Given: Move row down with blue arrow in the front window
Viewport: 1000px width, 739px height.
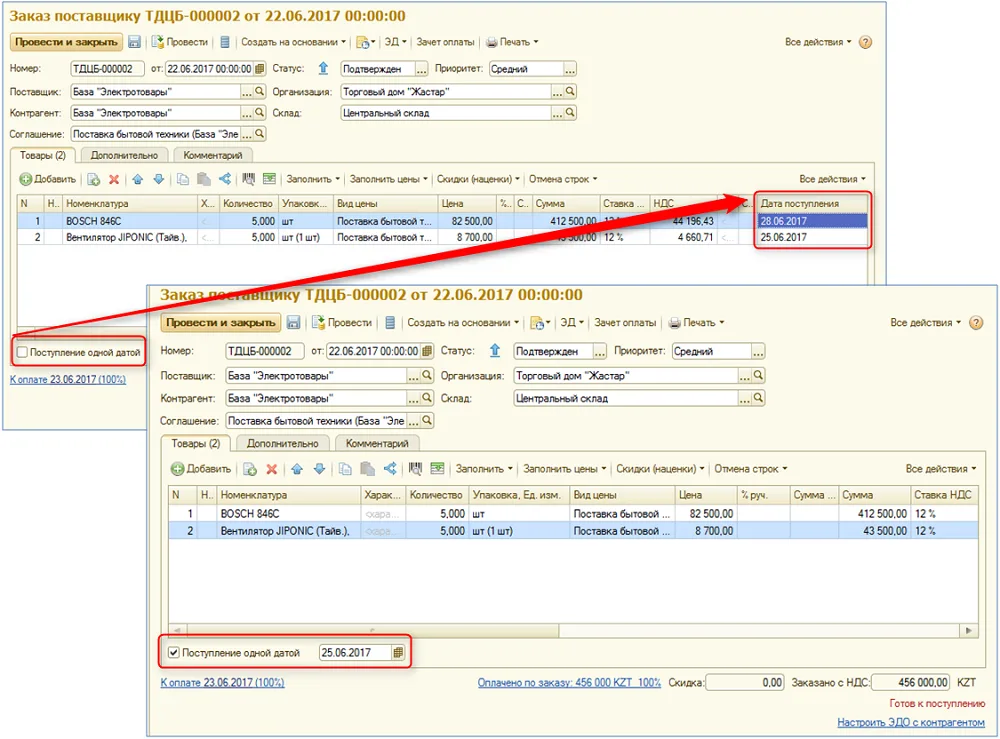Looking at the screenshot, I should [x=320, y=469].
